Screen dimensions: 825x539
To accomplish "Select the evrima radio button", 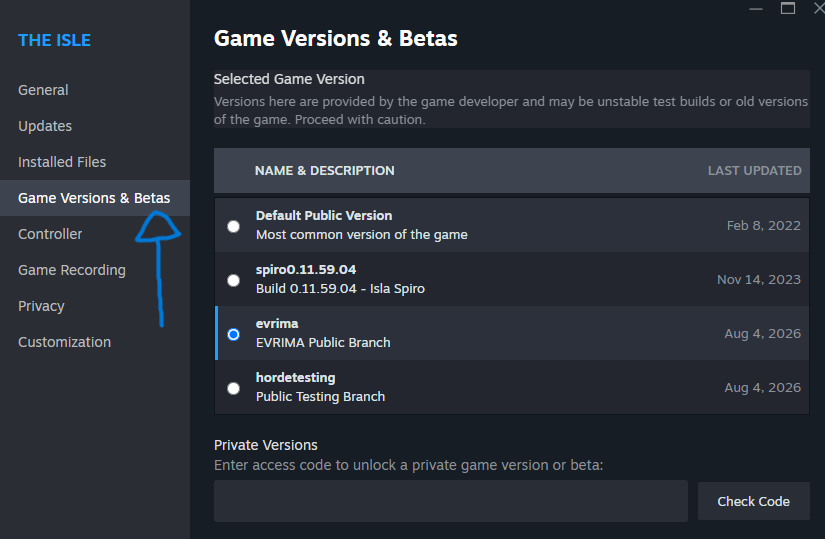I will coord(234,334).
